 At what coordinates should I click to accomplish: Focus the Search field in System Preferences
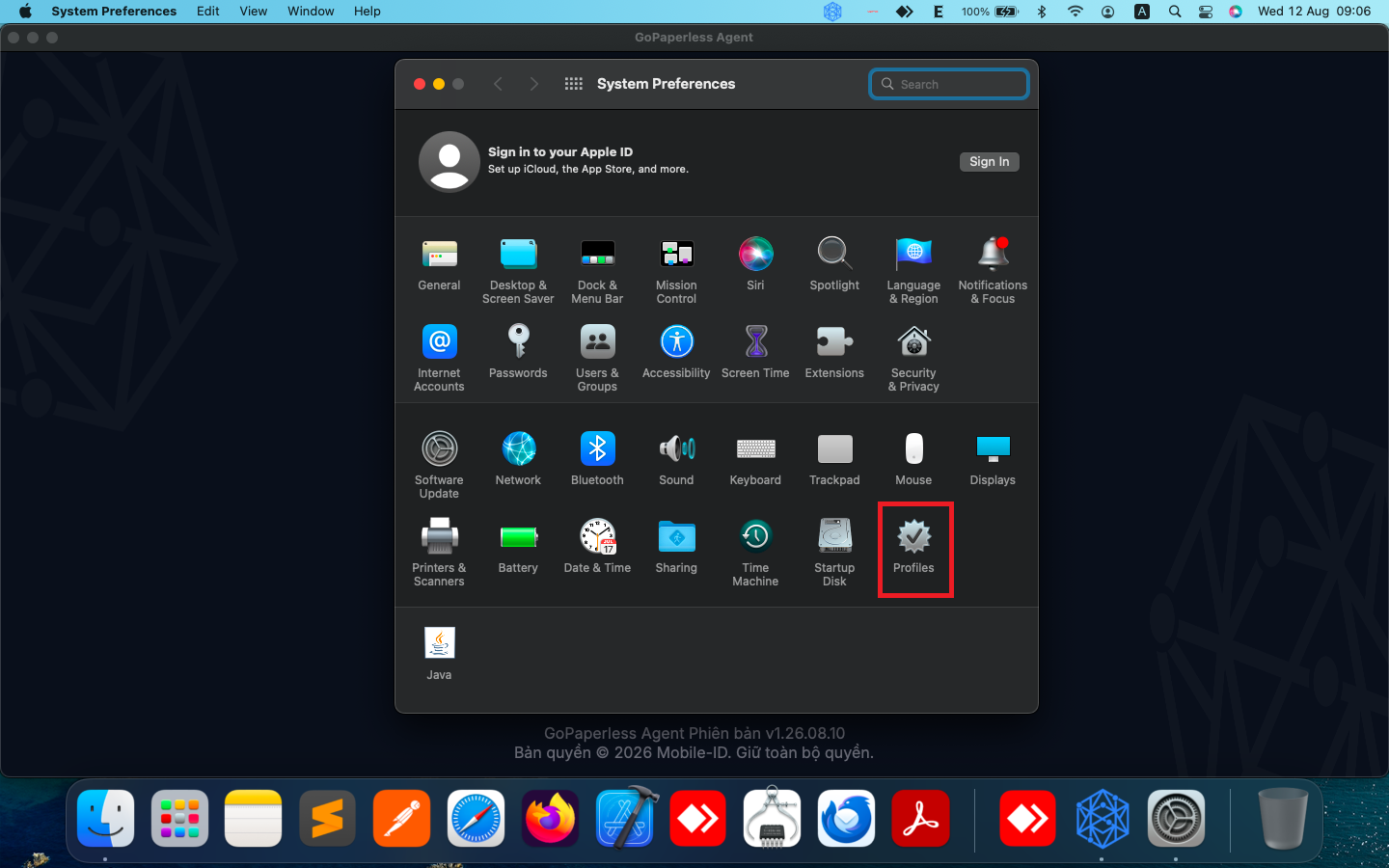point(949,84)
